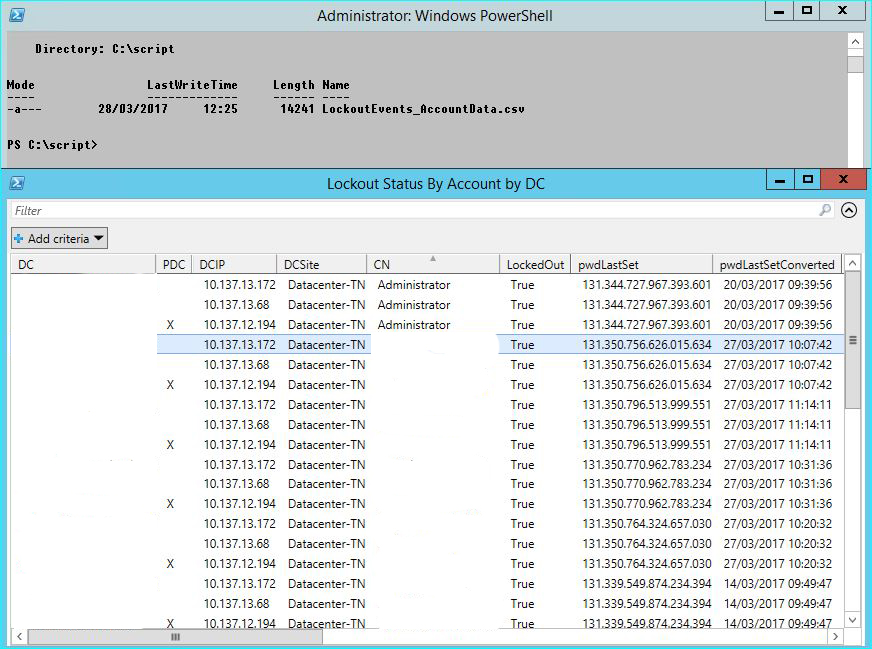Image resolution: width=872 pixels, height=649 pixels.
Task: Sort by the DC column header
Action: pyautogui.click(x=83, y=264)
